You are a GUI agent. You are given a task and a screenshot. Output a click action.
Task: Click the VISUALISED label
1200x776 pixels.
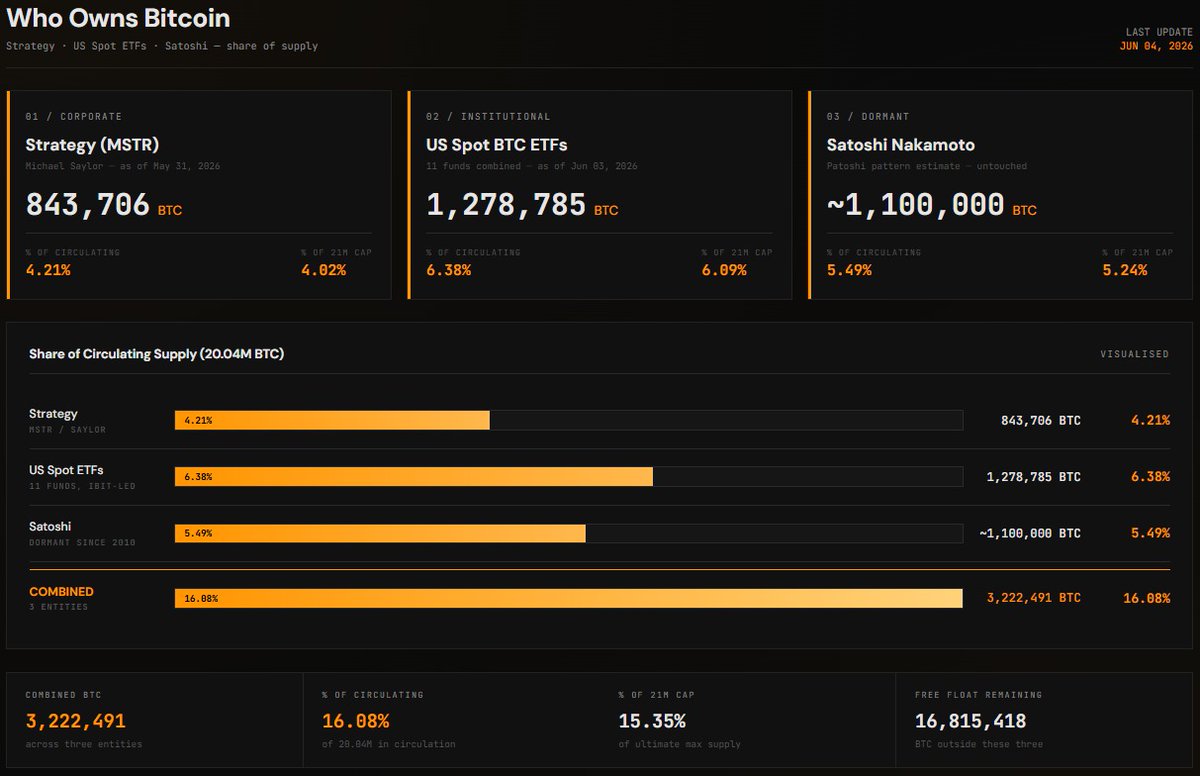(x=1135, y=354)
